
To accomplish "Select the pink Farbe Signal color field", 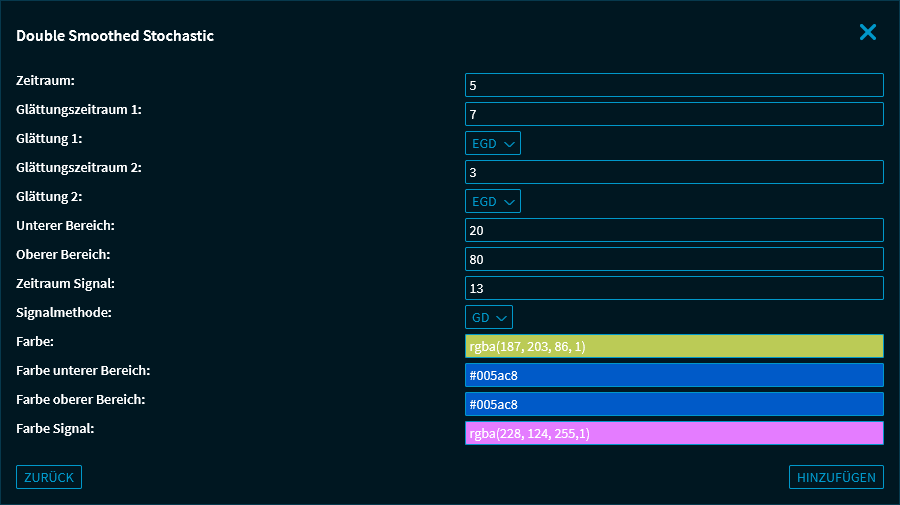I will [x=674, y=433].
